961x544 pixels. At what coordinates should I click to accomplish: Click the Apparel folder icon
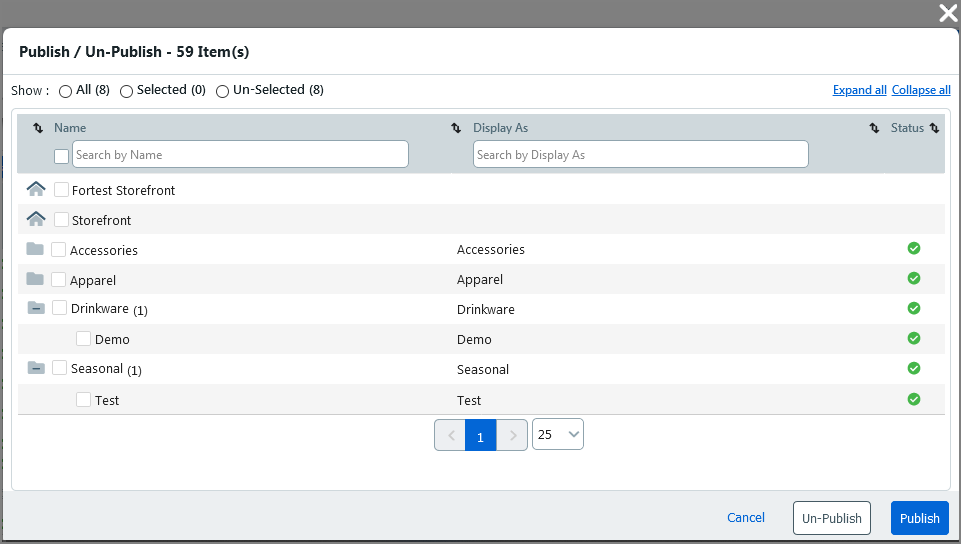pos(35,279)
